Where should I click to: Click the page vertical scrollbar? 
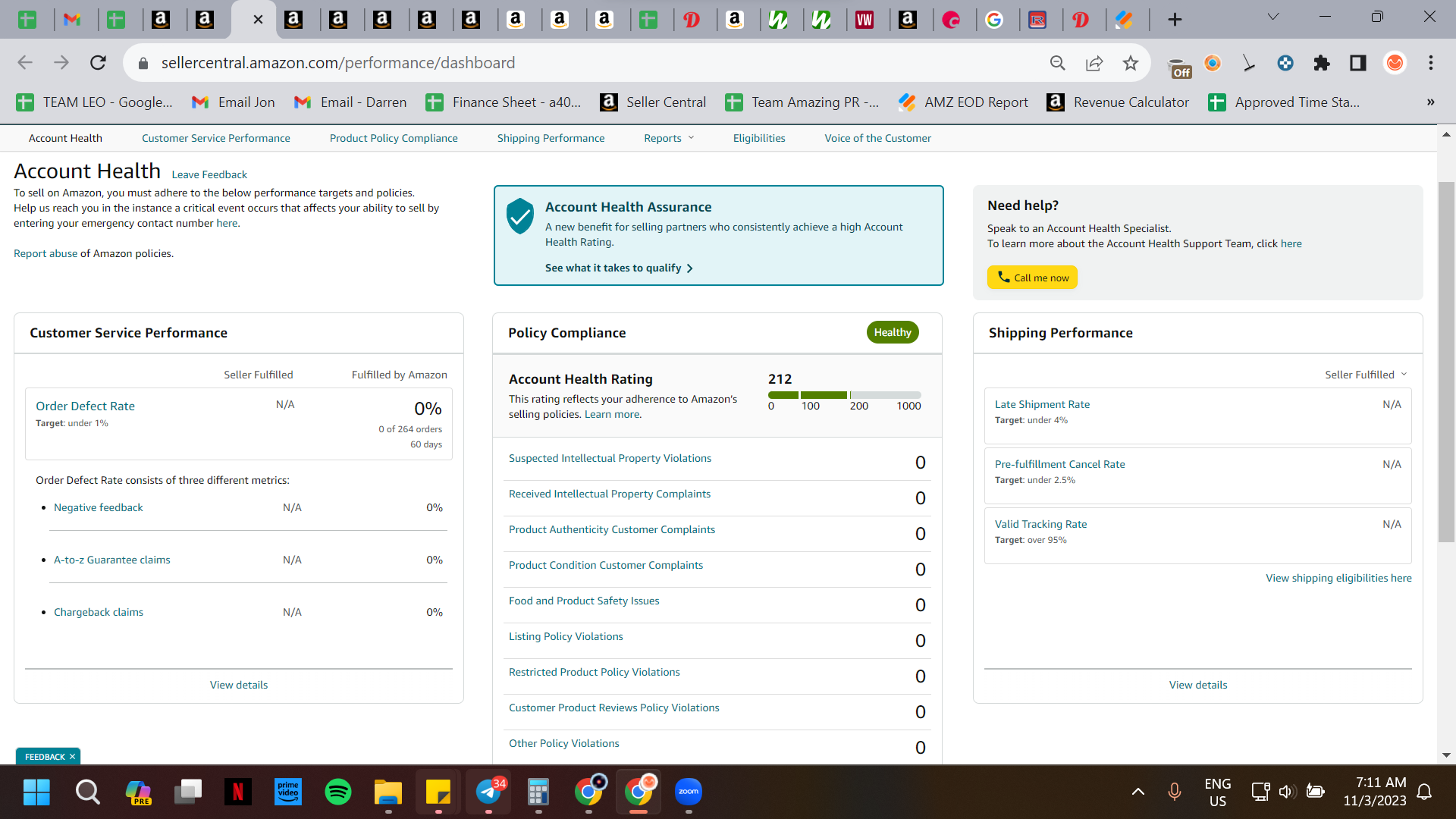tap(1446, 362)
